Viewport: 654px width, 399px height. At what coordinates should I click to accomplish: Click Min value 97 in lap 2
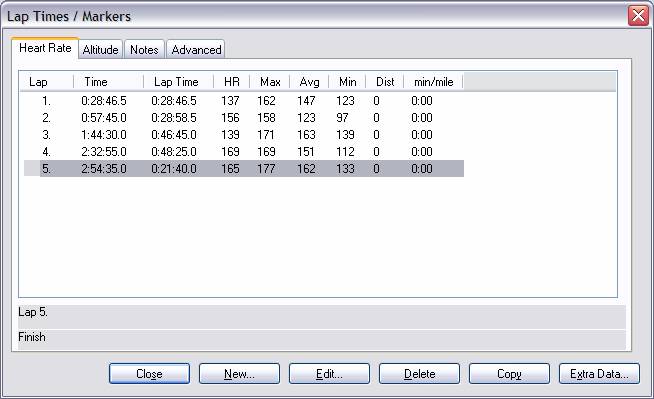pos(342,118)
